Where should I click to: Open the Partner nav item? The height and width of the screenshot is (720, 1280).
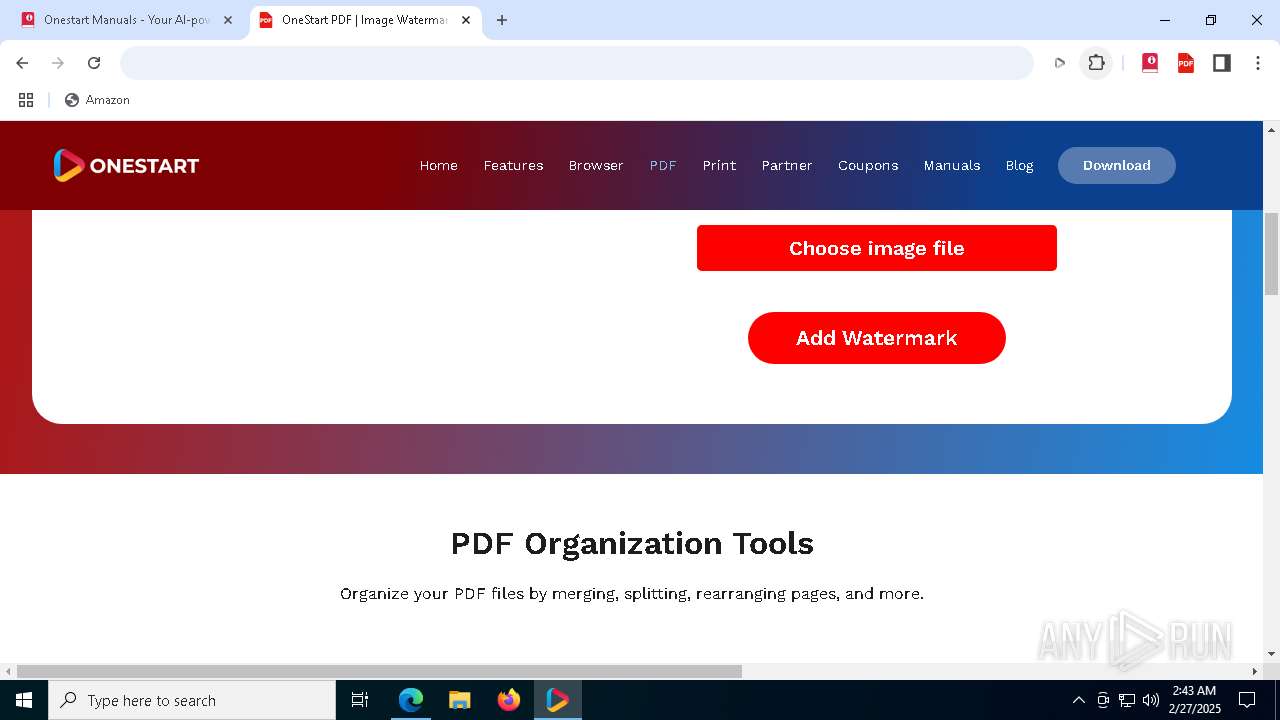(787, 165)
